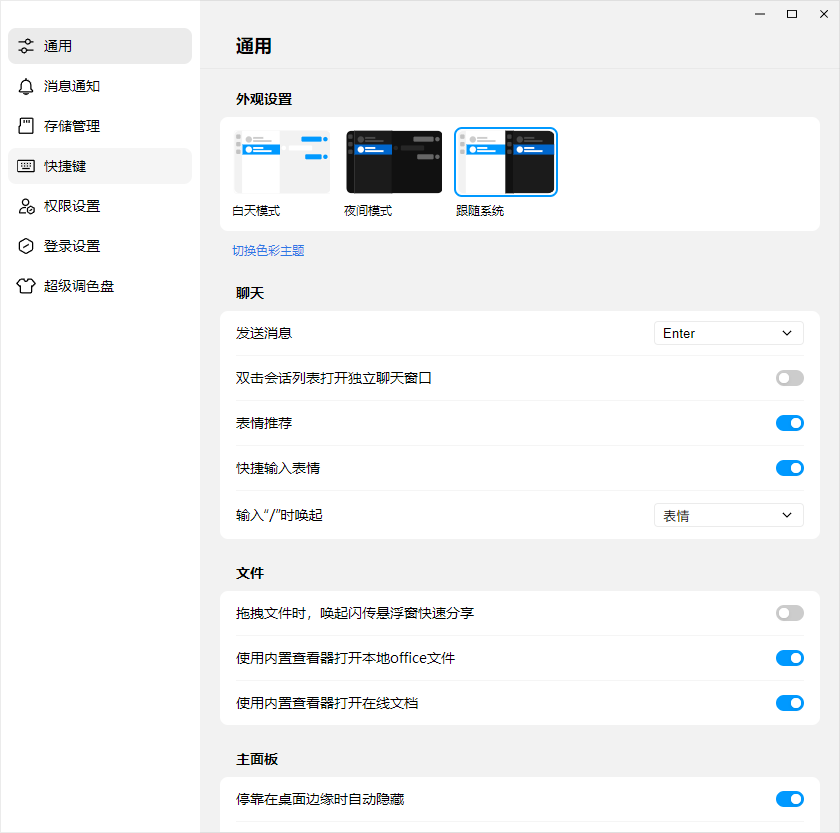Expand the 输入"/"时唤起 表情 dropdown

[x=729, y=515]
